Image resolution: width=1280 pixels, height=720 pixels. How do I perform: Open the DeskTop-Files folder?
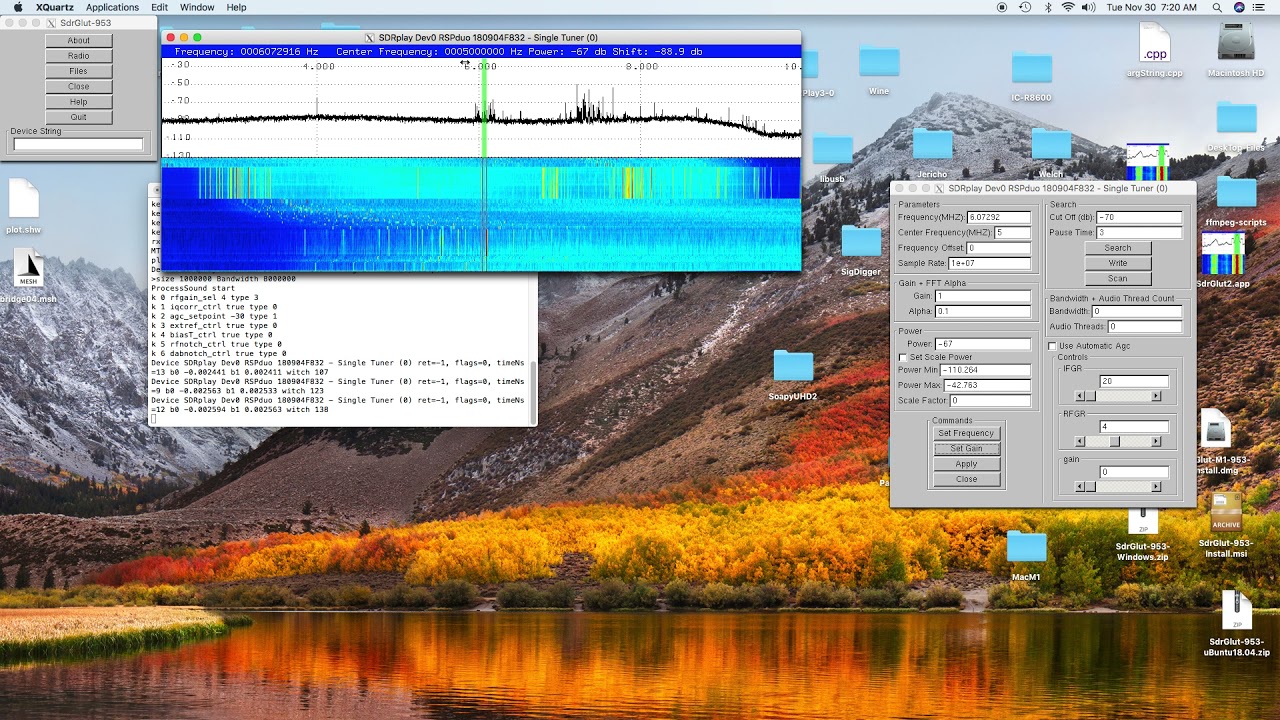(x=1236, y=118)
